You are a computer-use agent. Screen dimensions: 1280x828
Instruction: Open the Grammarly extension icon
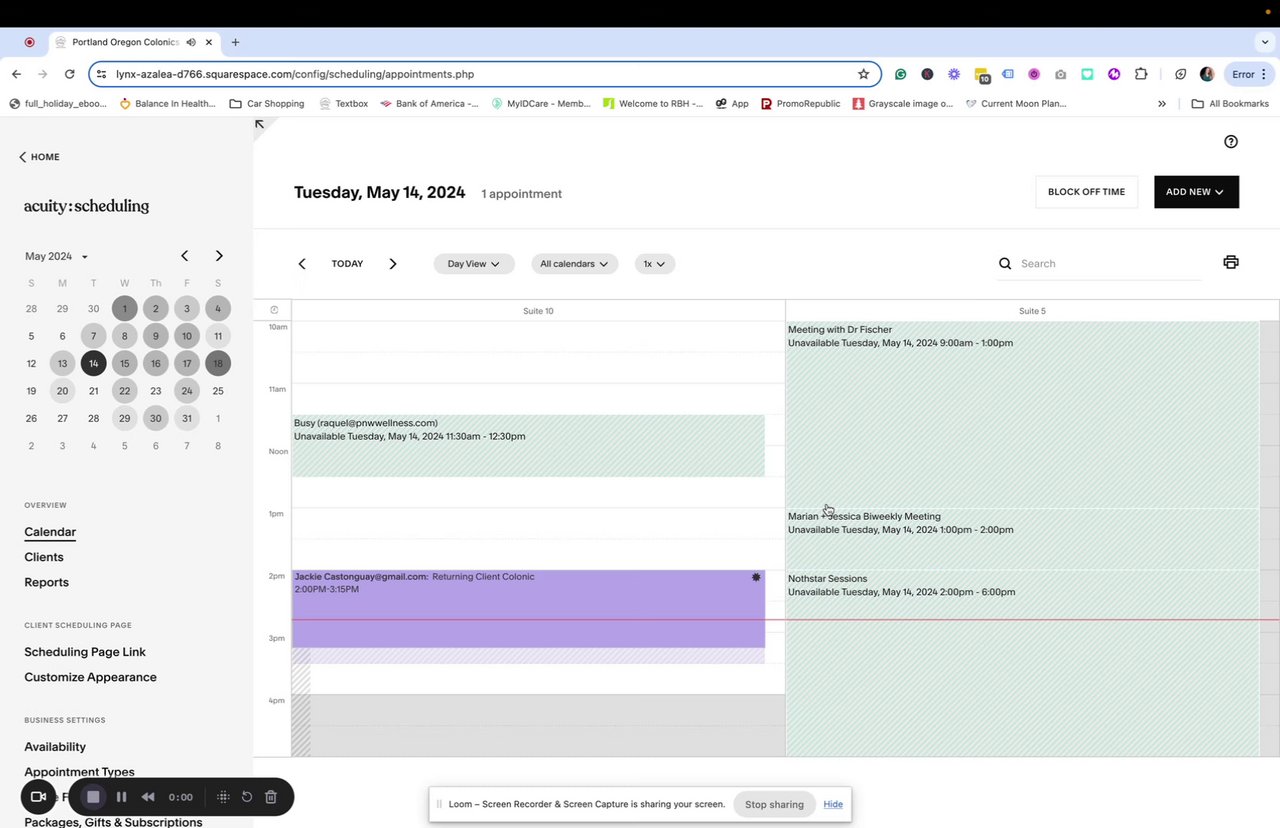click(901, 74)
